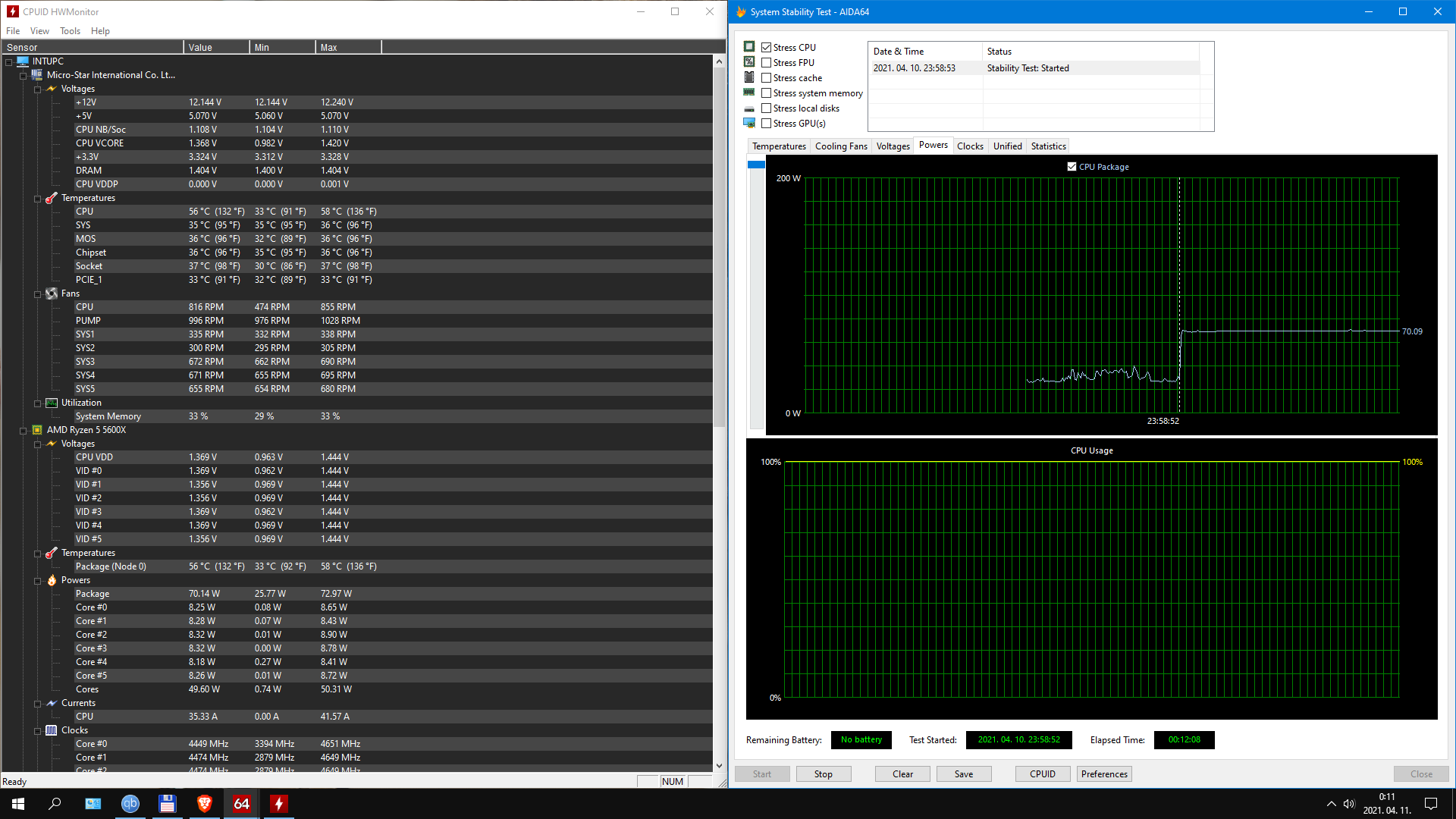Image resolution: width=1456 pixels, height=819 pixels.
Task: Enable Stress system memory
Action: (767, 93)
